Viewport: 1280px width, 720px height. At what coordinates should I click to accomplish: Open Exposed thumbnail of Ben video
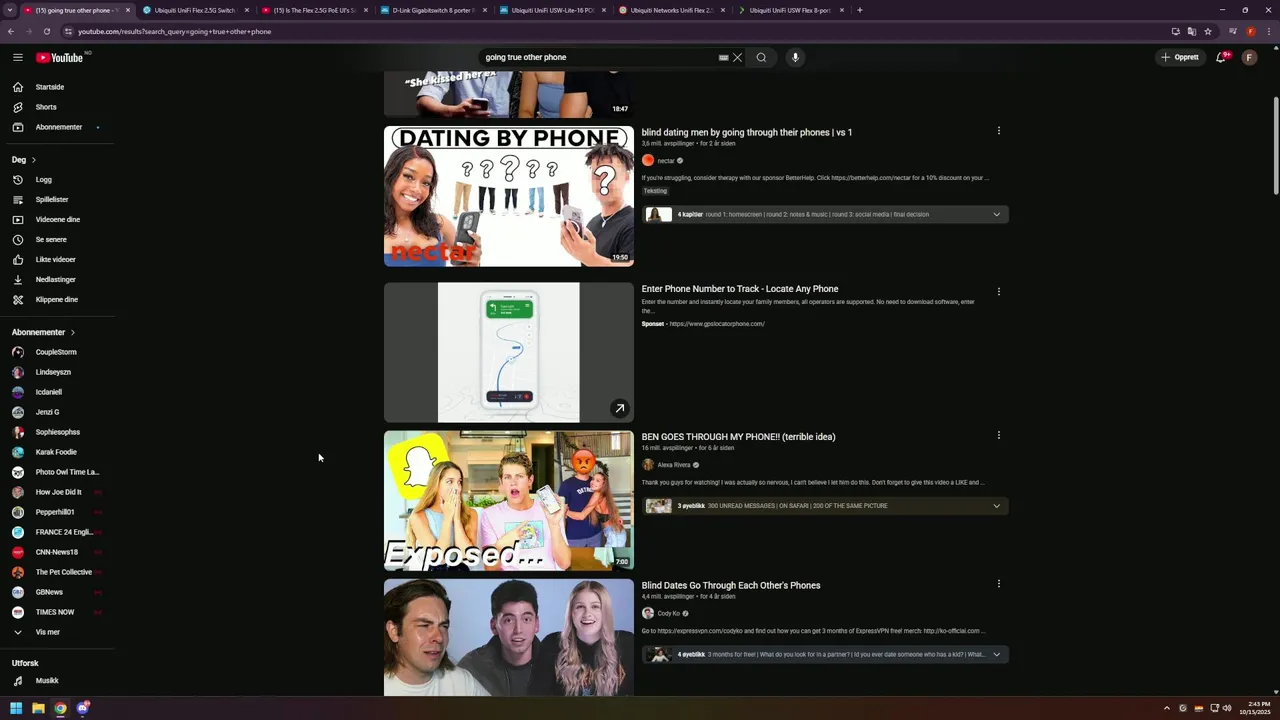[509, 501]
